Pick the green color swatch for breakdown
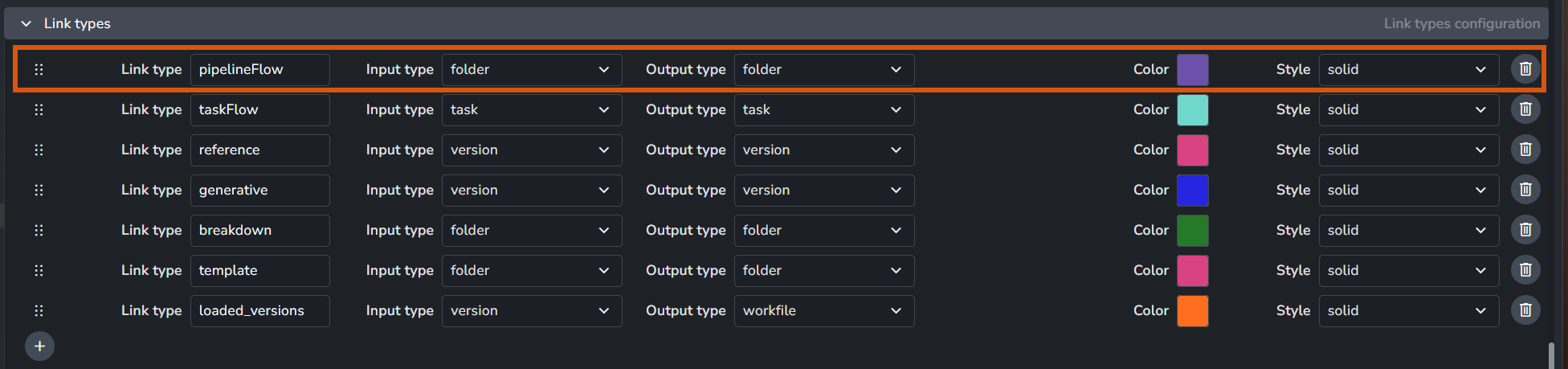 pyautogui.click(x=1192, y=231)
